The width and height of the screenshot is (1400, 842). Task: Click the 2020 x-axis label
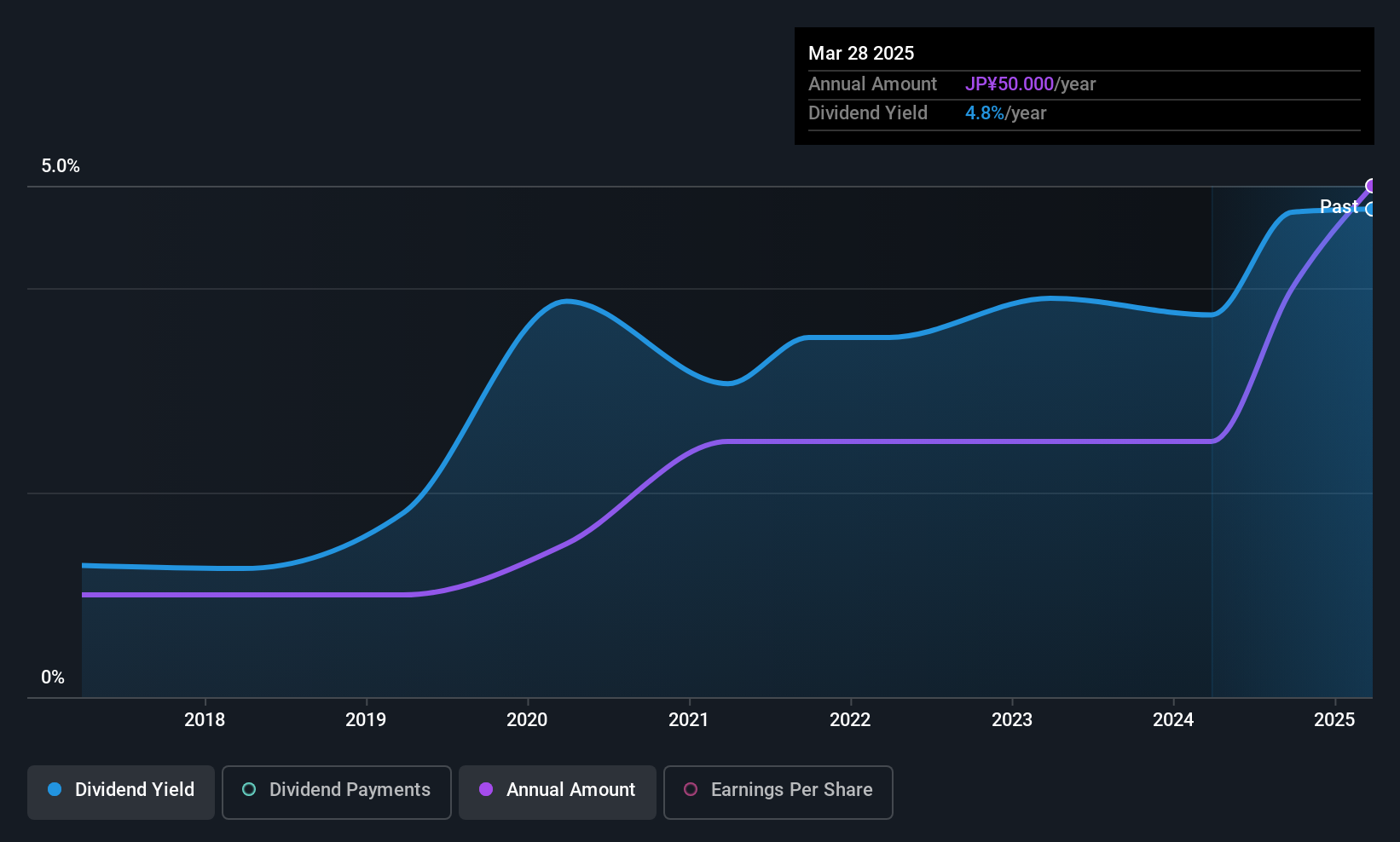point(527,720)
